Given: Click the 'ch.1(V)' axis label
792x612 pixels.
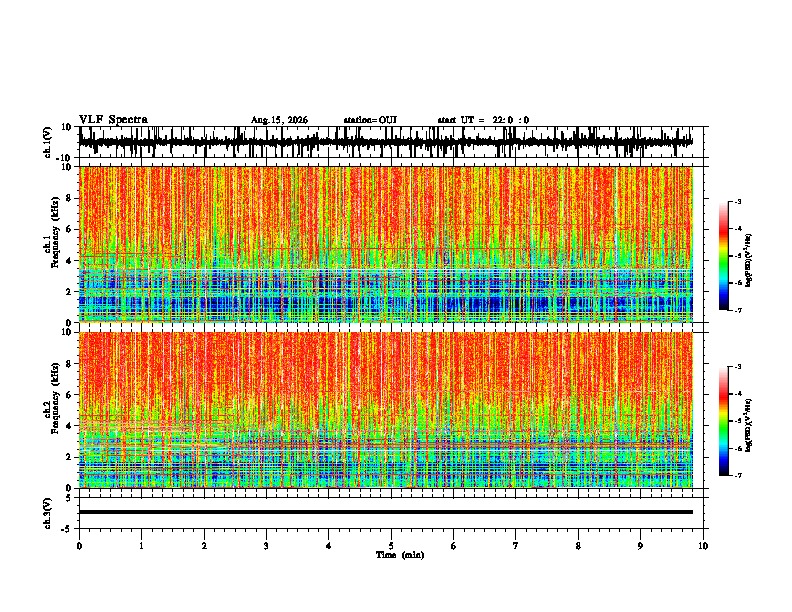Looking at the screenshot, I should pyautogui.click(x=48, y=142).
